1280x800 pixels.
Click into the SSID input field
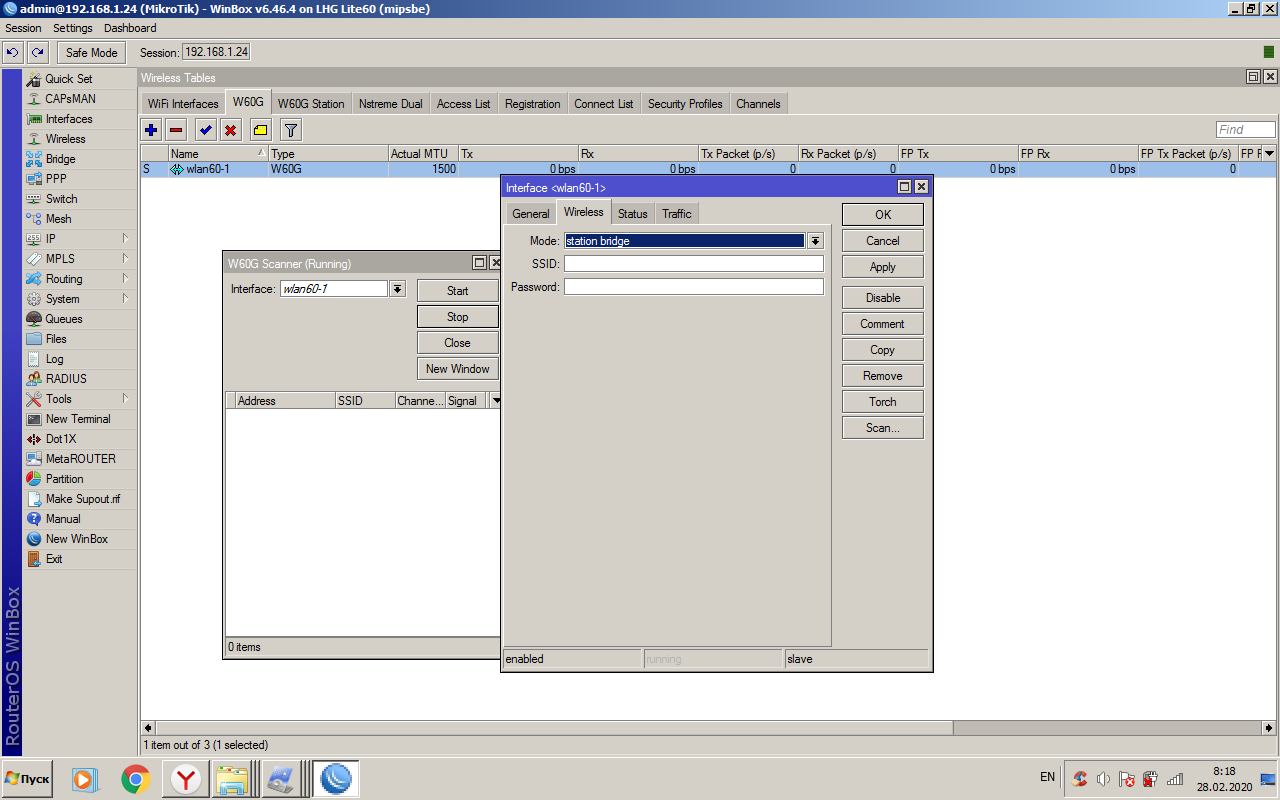(693, 264)
